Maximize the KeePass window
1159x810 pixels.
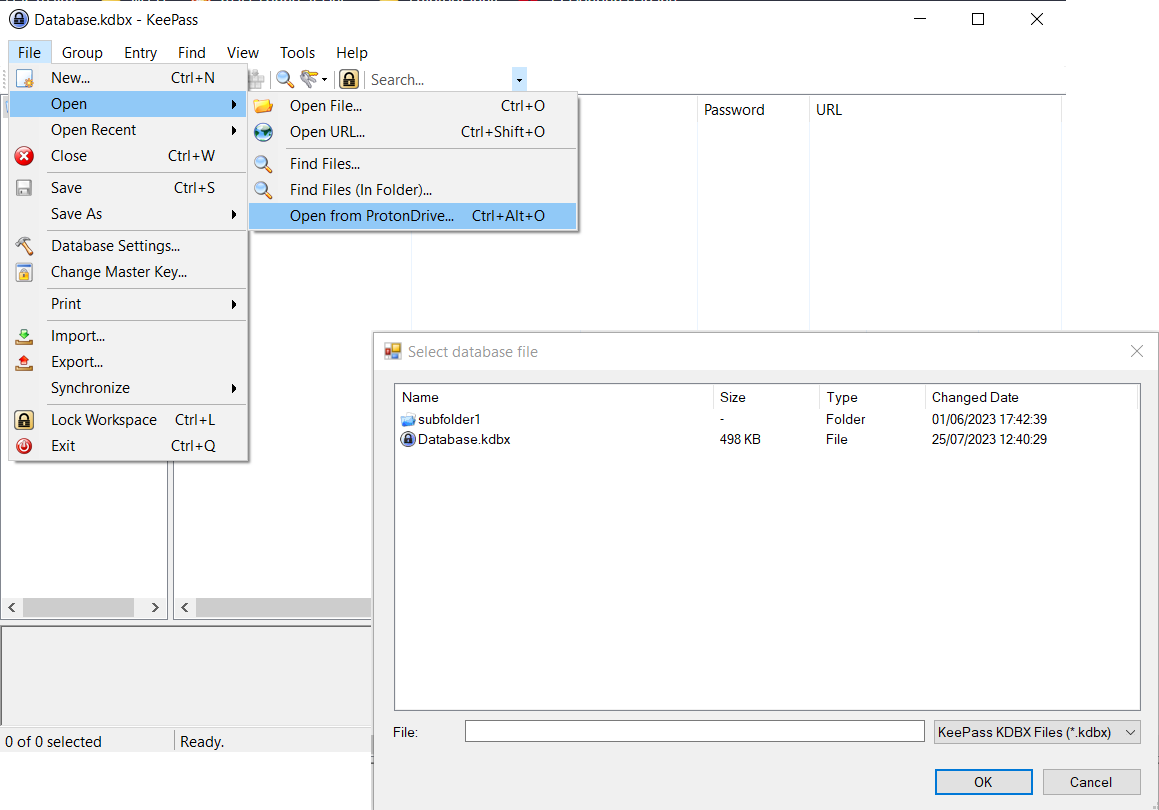tap(978, 19)
